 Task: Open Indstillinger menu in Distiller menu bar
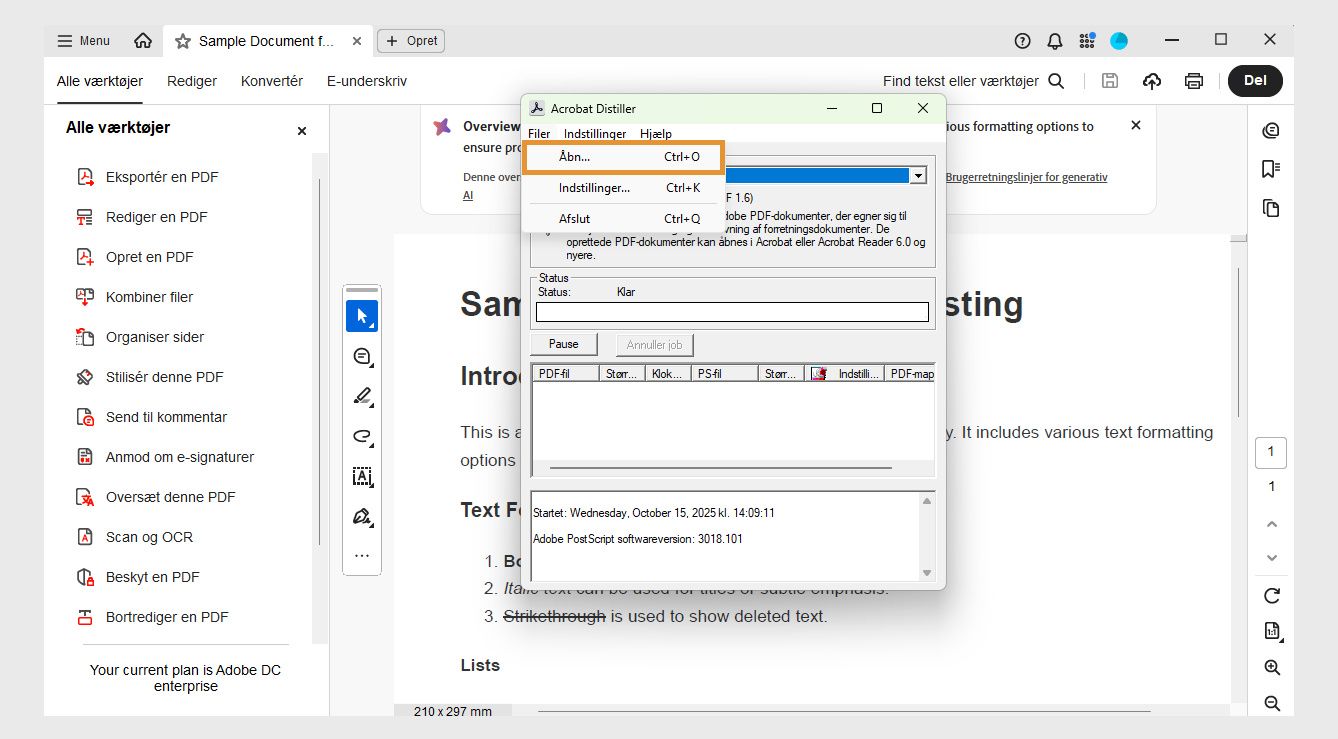click(595, 134)
